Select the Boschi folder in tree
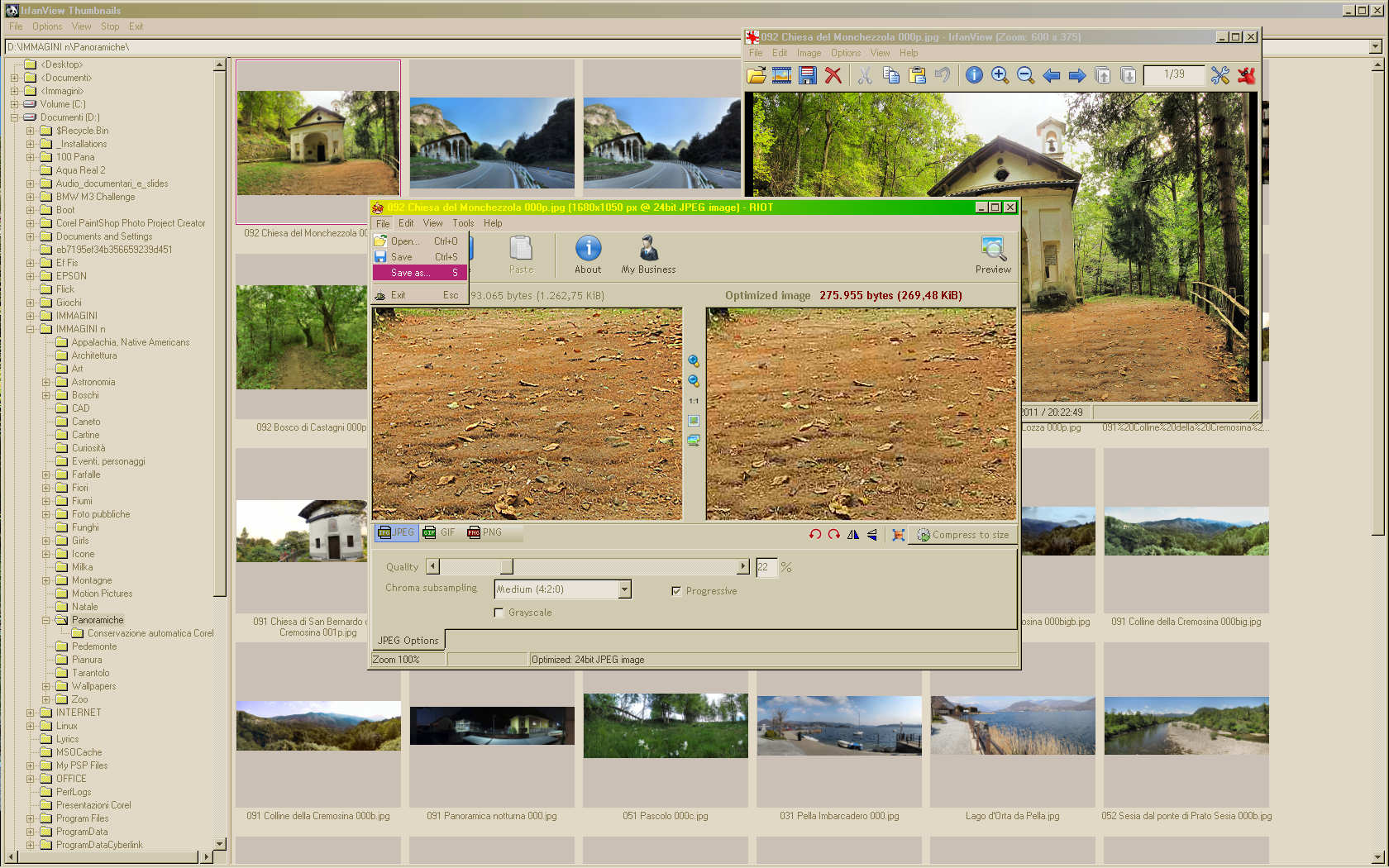This screenshot has width=1389, height=868. pos(84,395)
